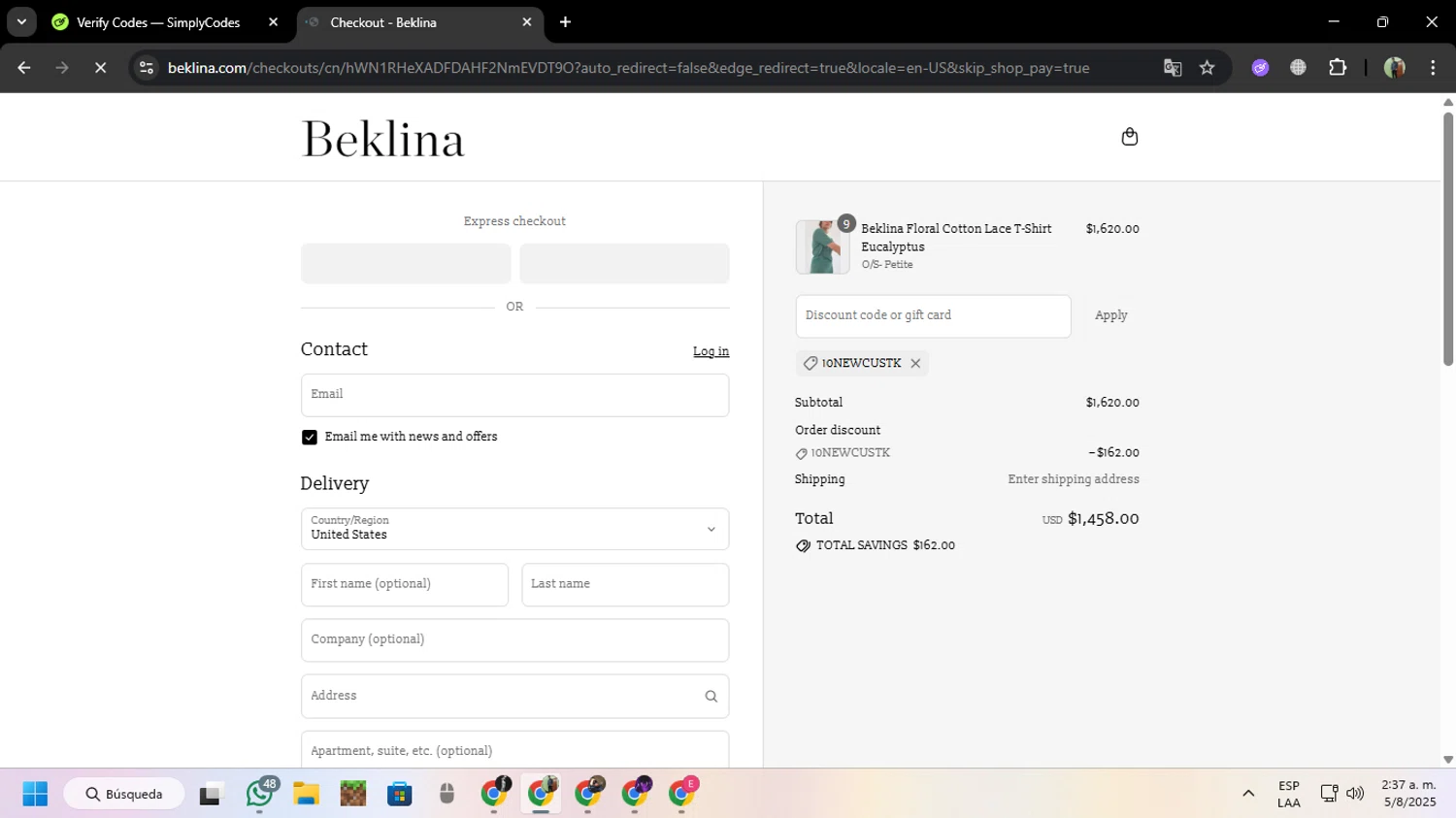Uncheck Email me with news and offers
This screenshot has height=818, width=1456.
coord(310,438)
